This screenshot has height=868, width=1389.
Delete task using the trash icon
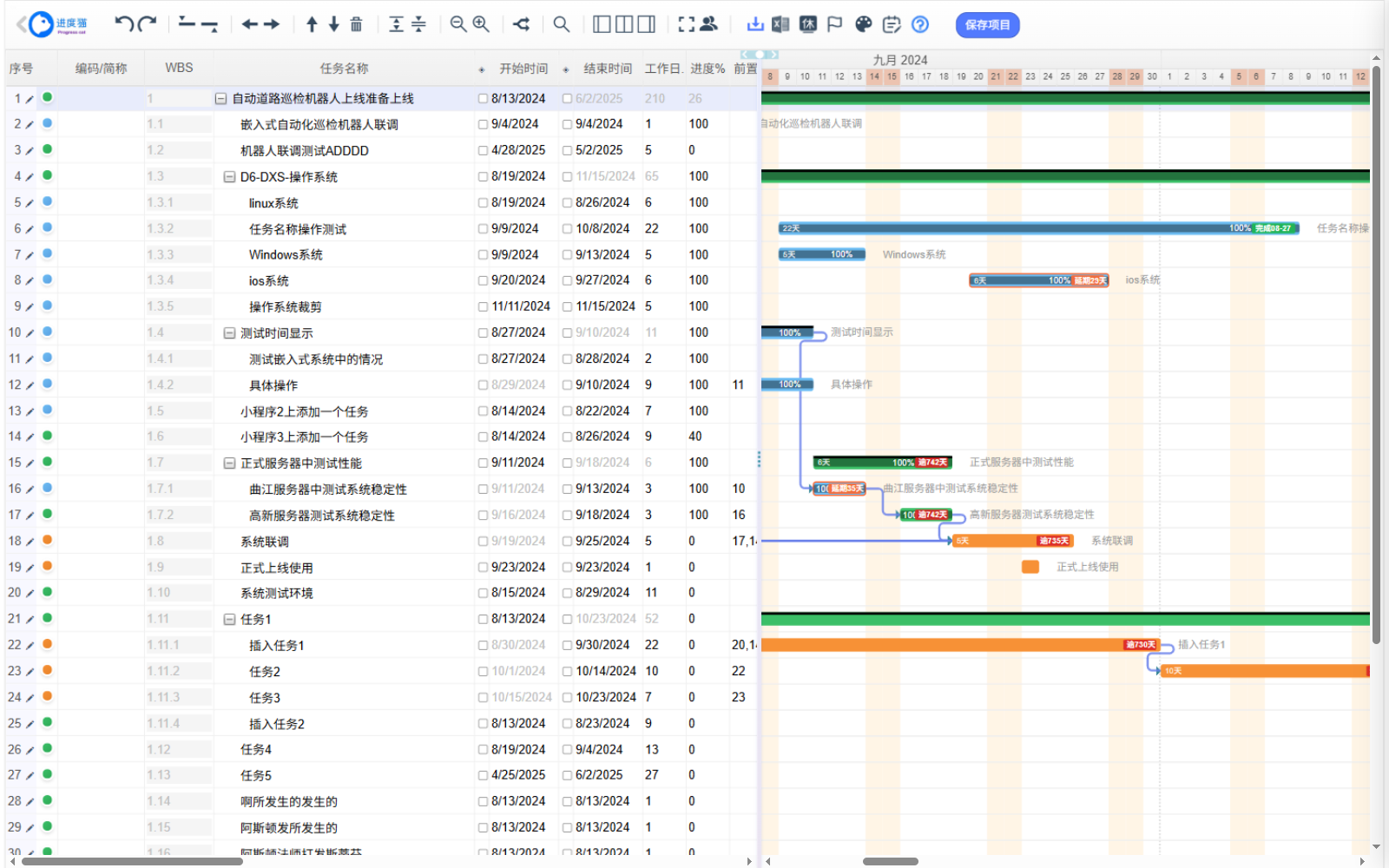356,24
